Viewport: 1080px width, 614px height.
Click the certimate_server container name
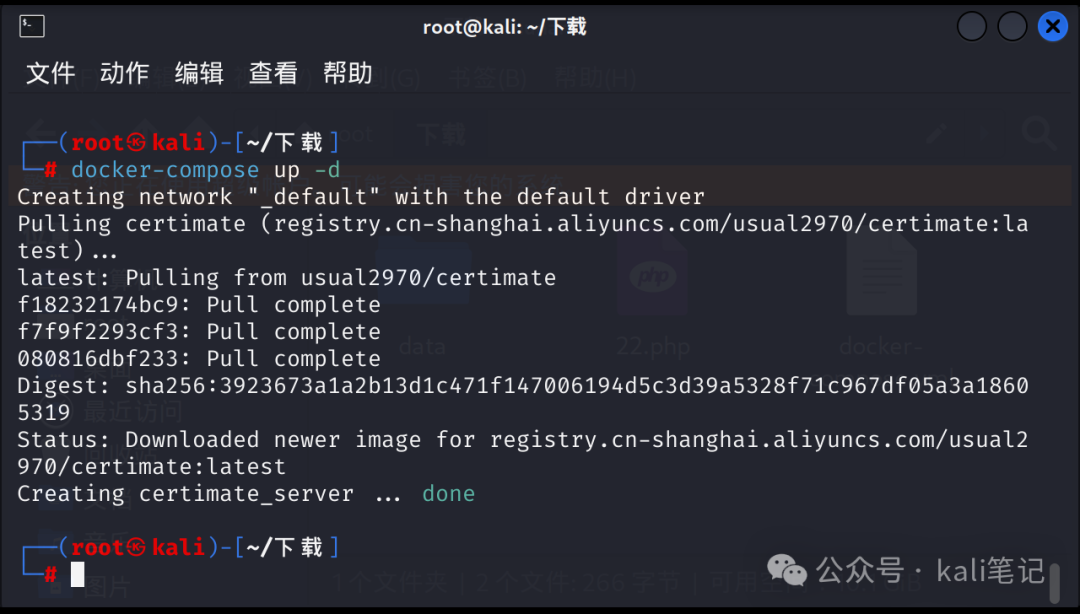pyautogui.click(x=247, y=494)
